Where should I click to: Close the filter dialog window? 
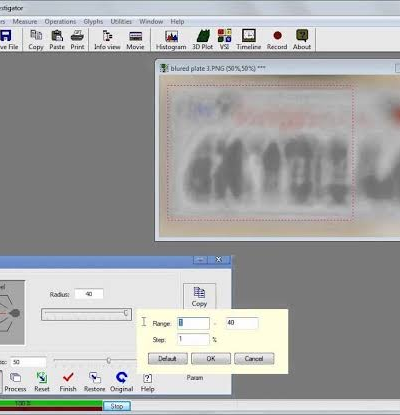[219, 259]
